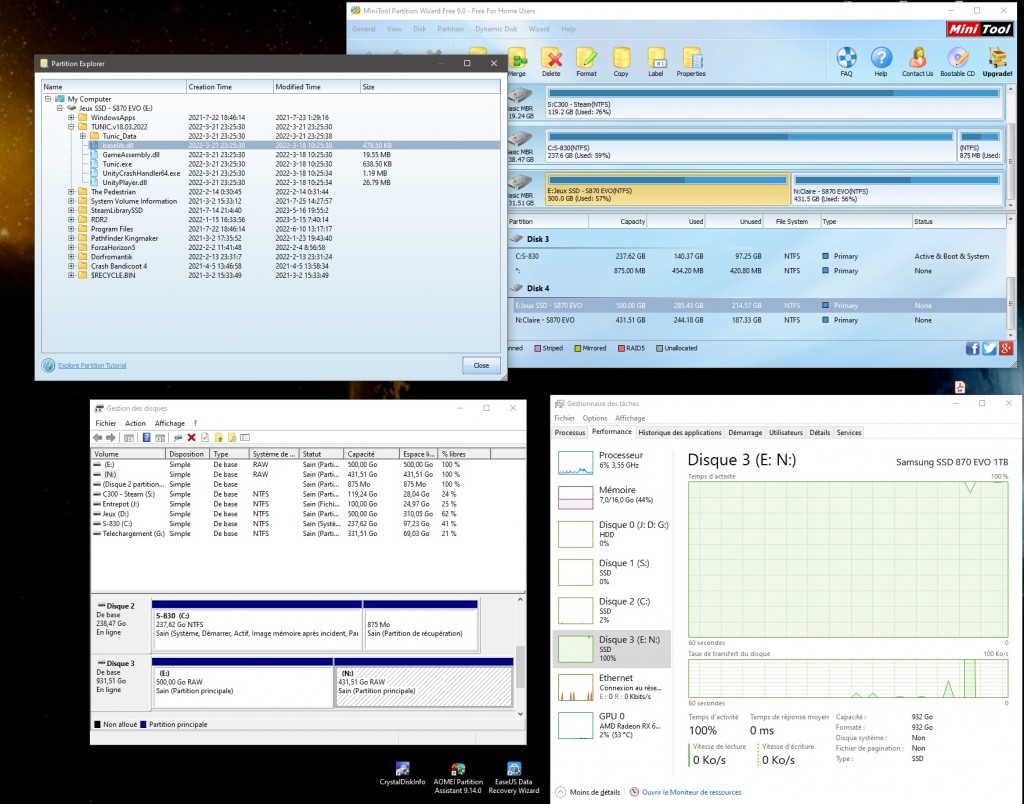The width and height of the screenshot is (1024, 804).
Task: Open the Wizard menu in MiniTool
Action: click(x=539, y=29)
